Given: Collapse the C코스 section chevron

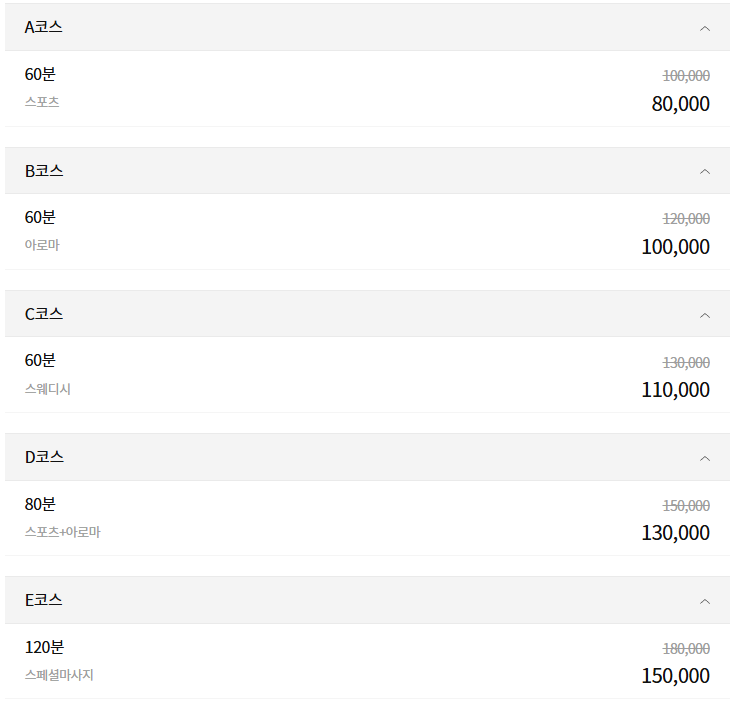Looking at the screenshot, I should click(705, 315).
